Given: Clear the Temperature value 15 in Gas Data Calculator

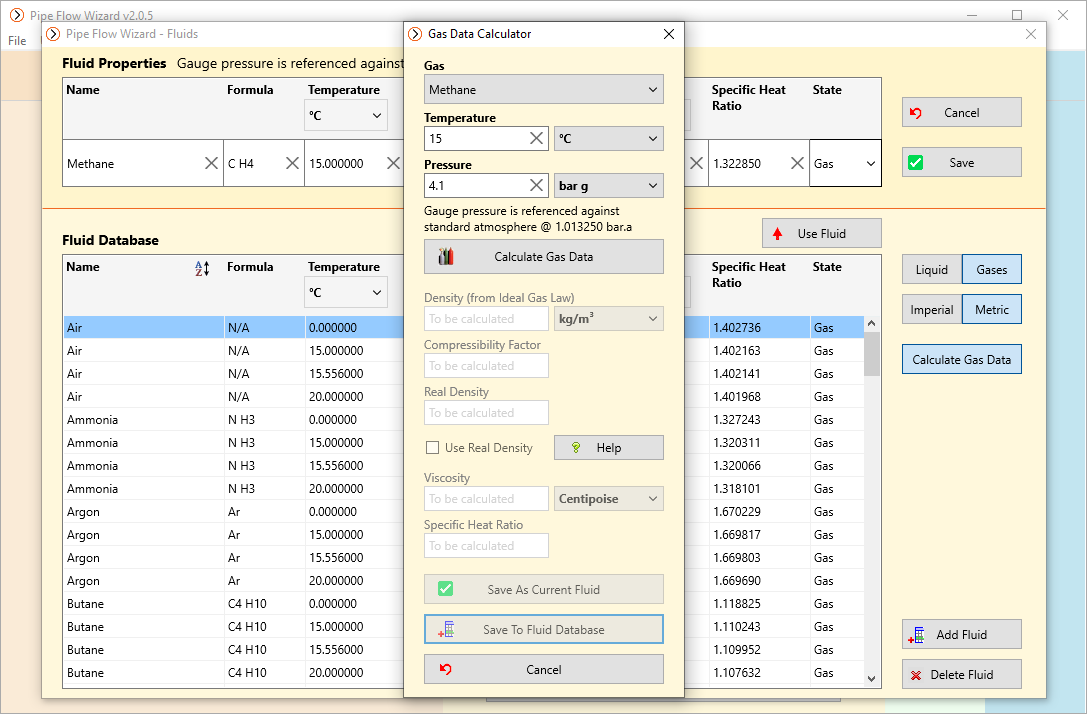Looking at the screenshot, I should 536,139.
